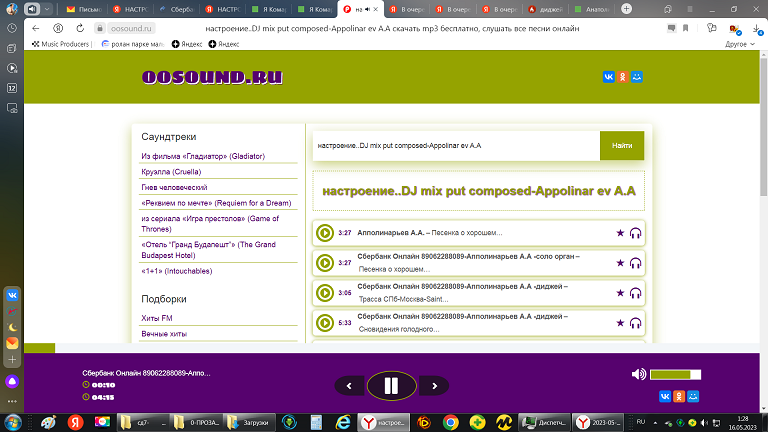This screenshot has height=432, width=768.
Task: Open History clock icon in browser sidebar
Action: (x=12, y=28)
